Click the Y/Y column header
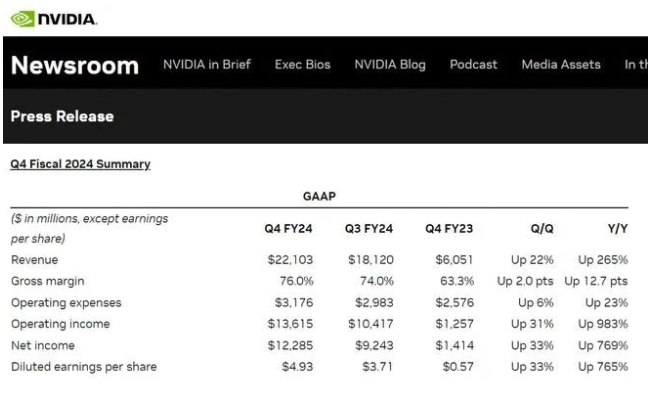 pyautogui.click(x=618, y=228)
